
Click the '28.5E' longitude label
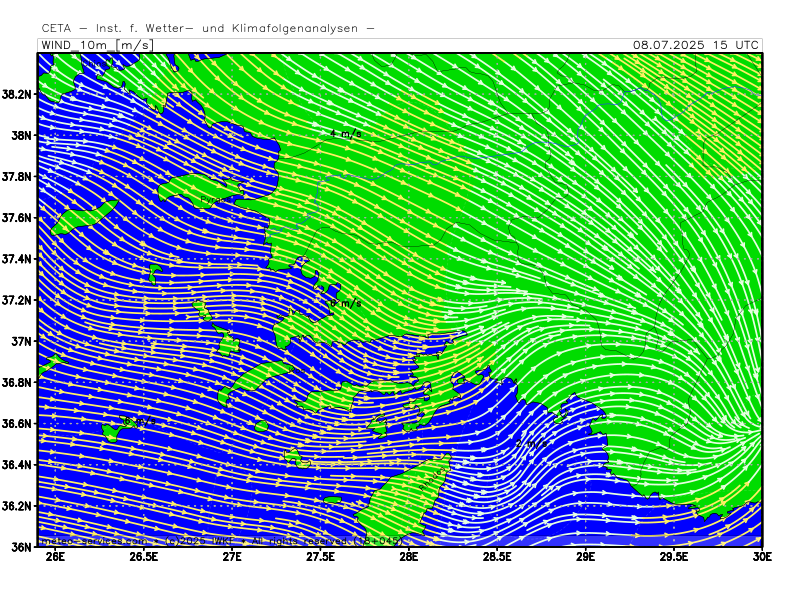497,557
